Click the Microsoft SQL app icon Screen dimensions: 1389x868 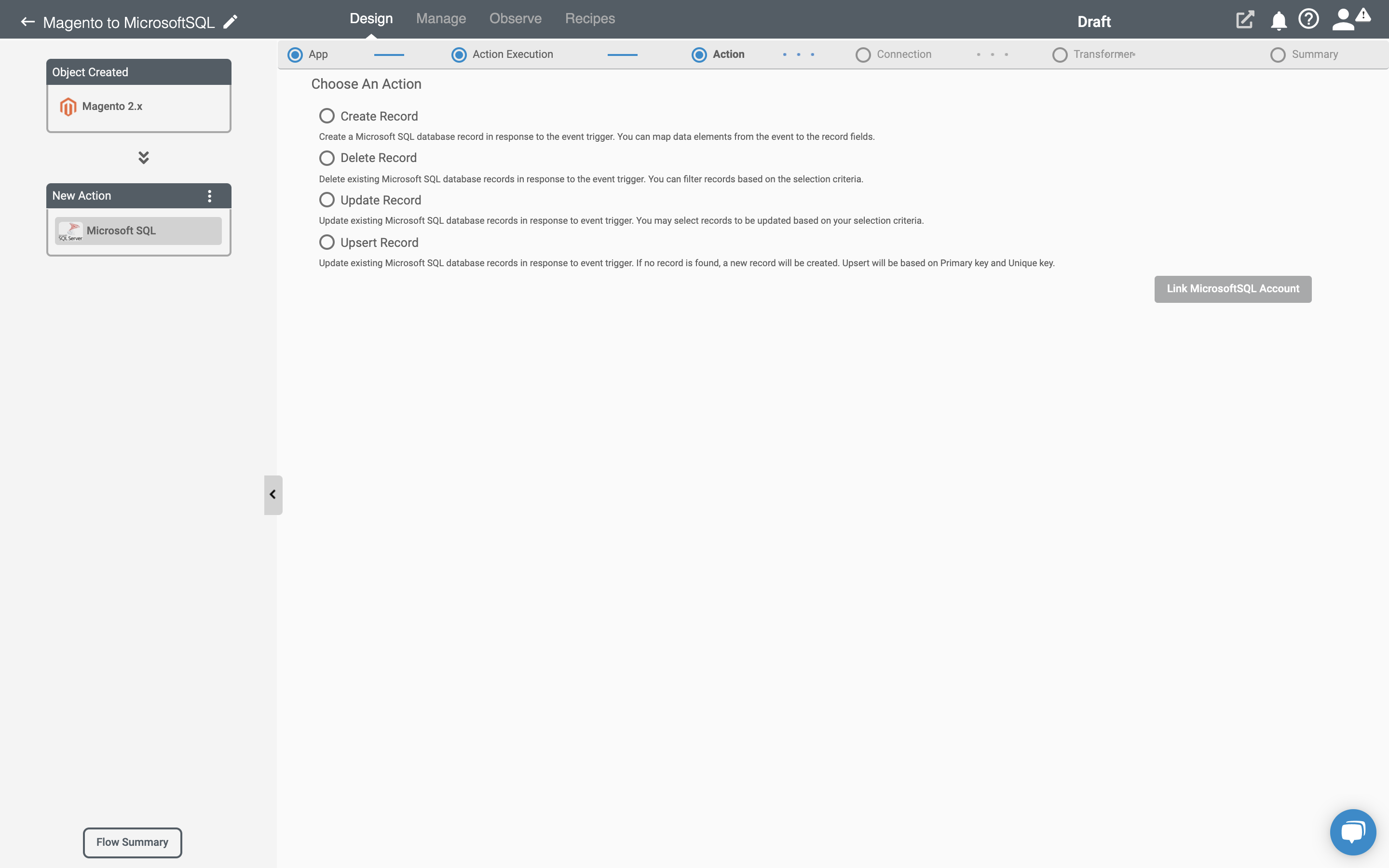[70, 231]
